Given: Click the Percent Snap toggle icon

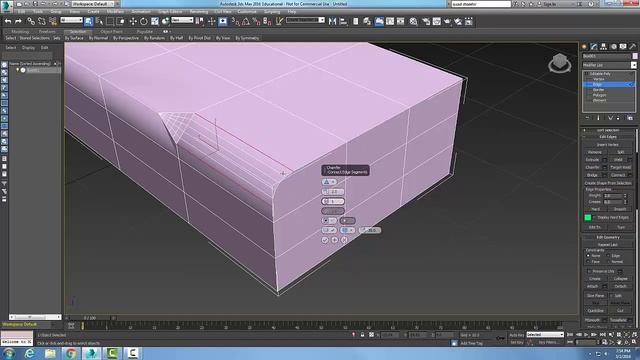Looking at the screenshot, I should click(256, 21).
